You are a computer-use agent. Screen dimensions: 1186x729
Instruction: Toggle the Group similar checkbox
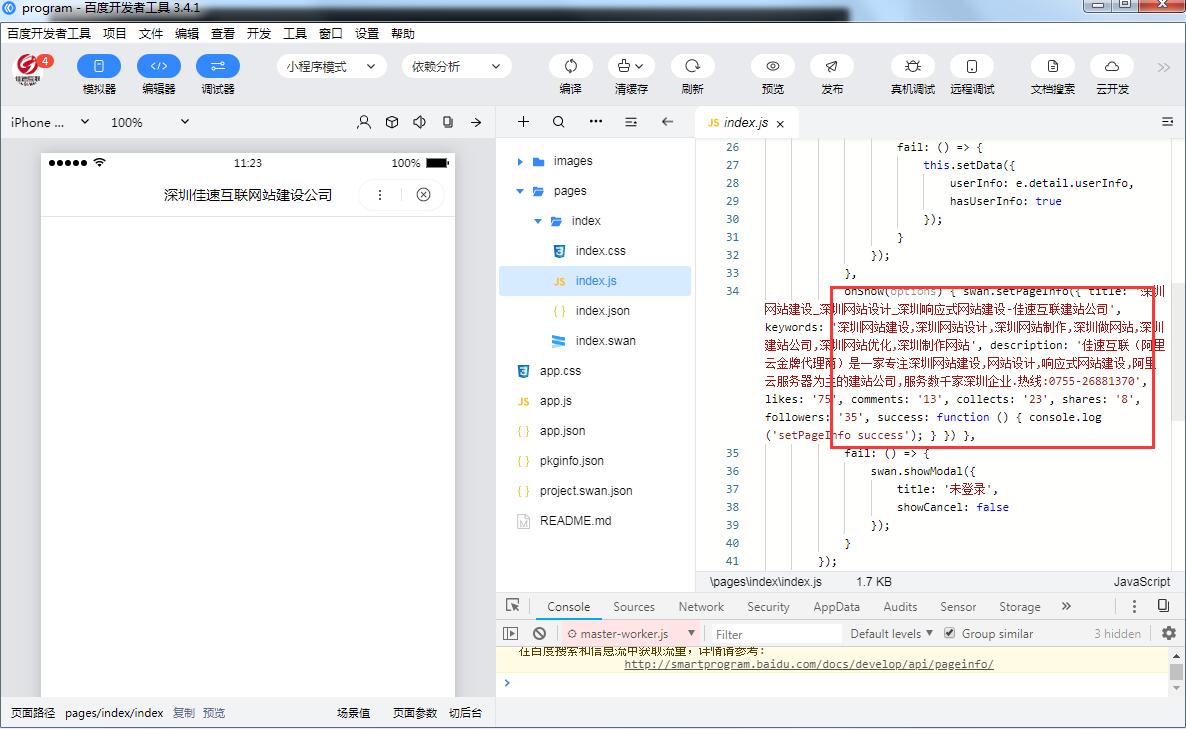pyautogui.click(x=949, y=633)
